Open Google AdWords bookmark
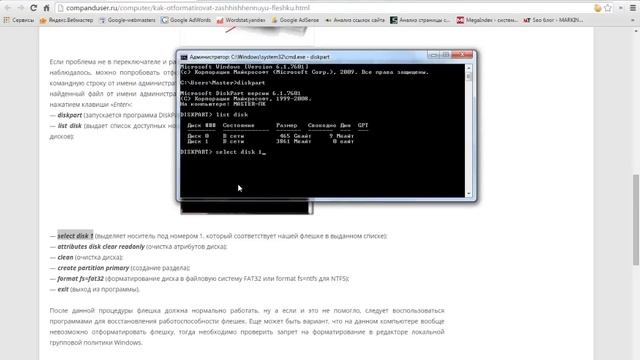The image size is (640, 360). 186,20
